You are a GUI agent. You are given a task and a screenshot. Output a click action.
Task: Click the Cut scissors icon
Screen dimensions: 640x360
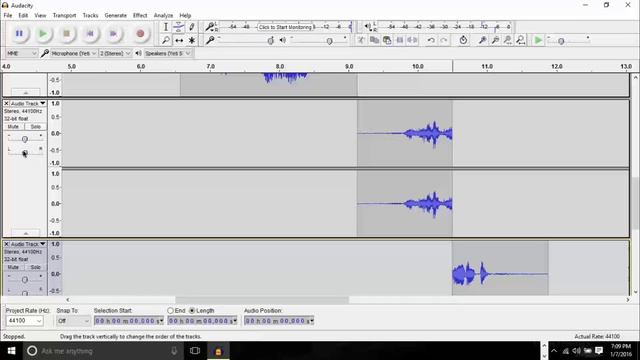361,40
